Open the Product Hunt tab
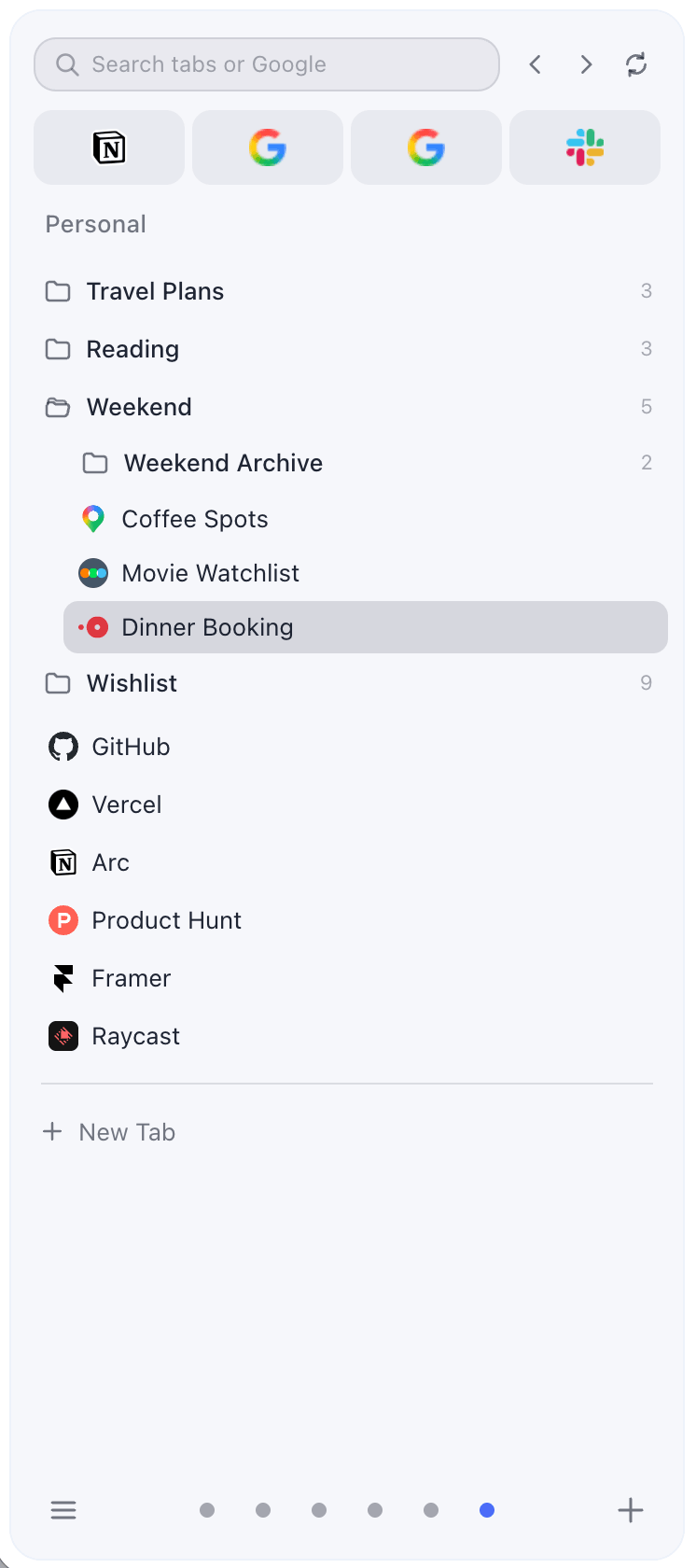The height and width of the screenshot is (1568, 696). (x=166, y=919)
